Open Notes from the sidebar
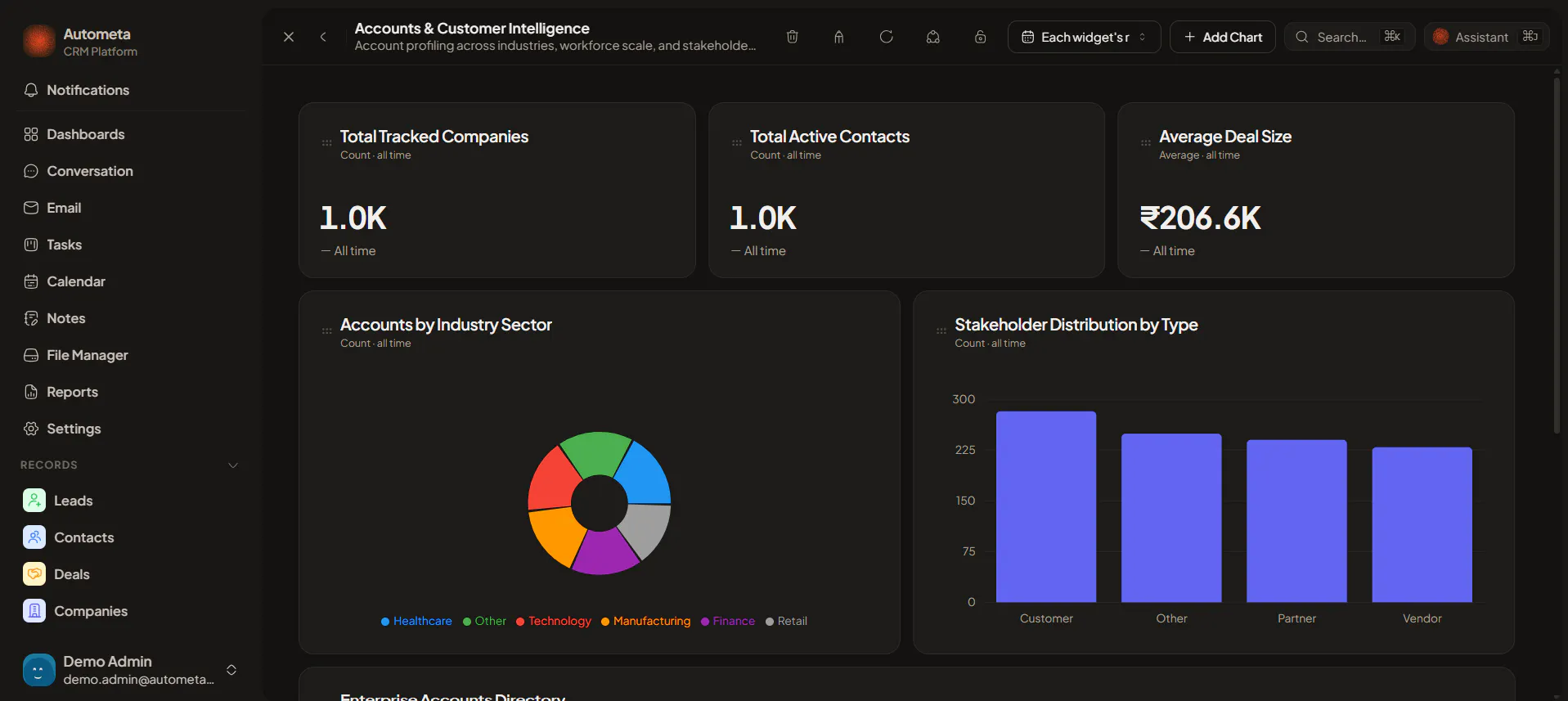The image size is (1568, 701). [x=131, y=318]
